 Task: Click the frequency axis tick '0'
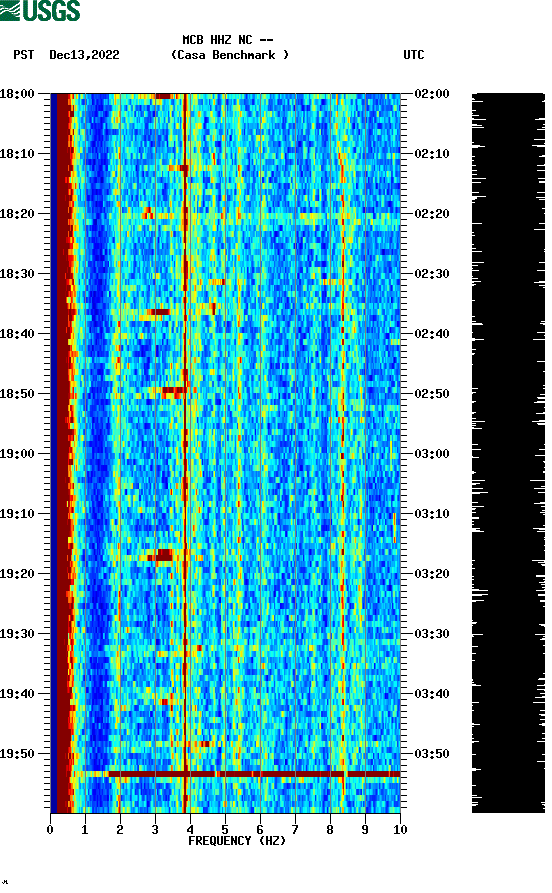(x=50, y=830)
